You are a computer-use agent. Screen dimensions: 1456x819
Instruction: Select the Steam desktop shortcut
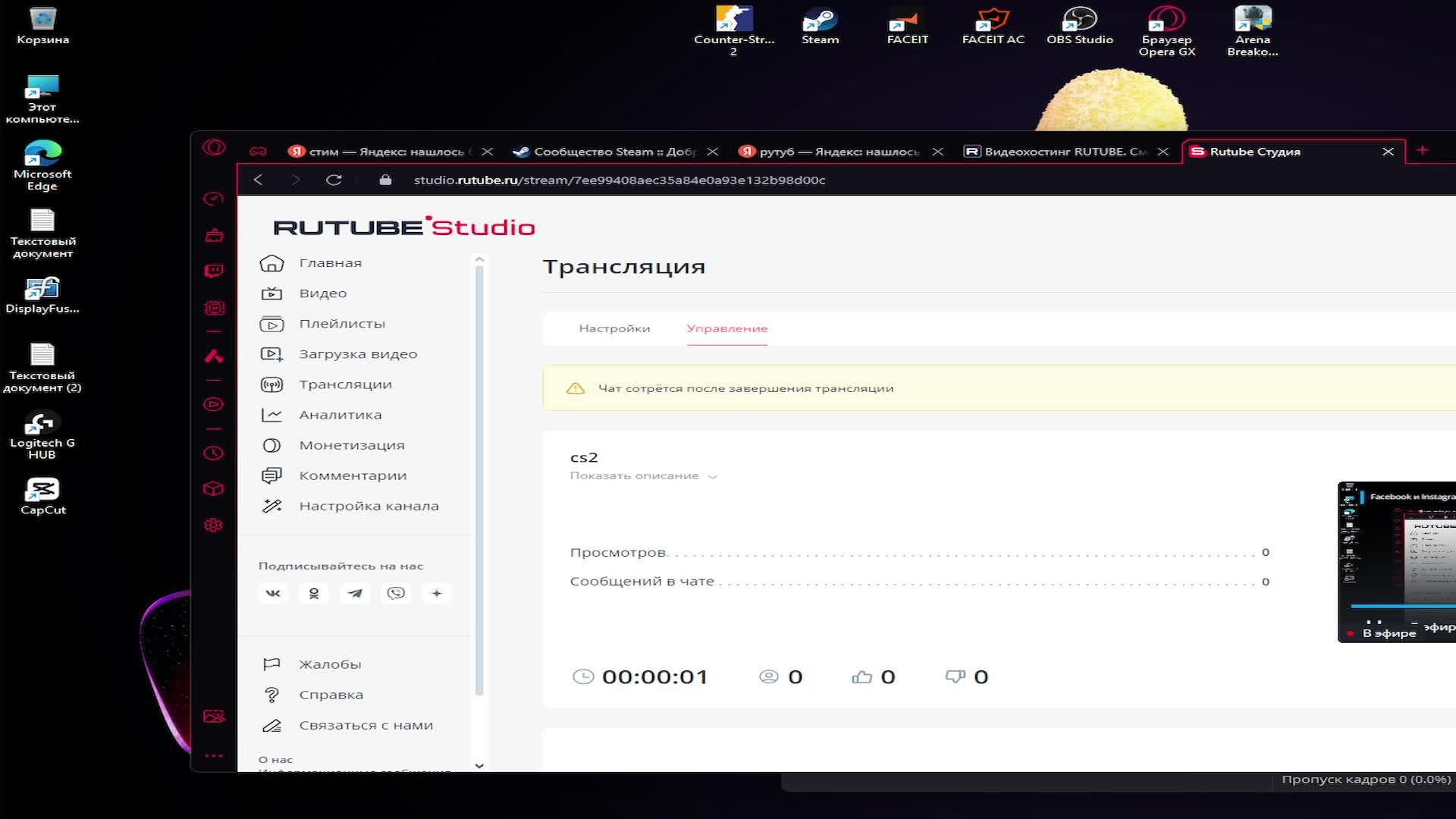coord(821,25)
